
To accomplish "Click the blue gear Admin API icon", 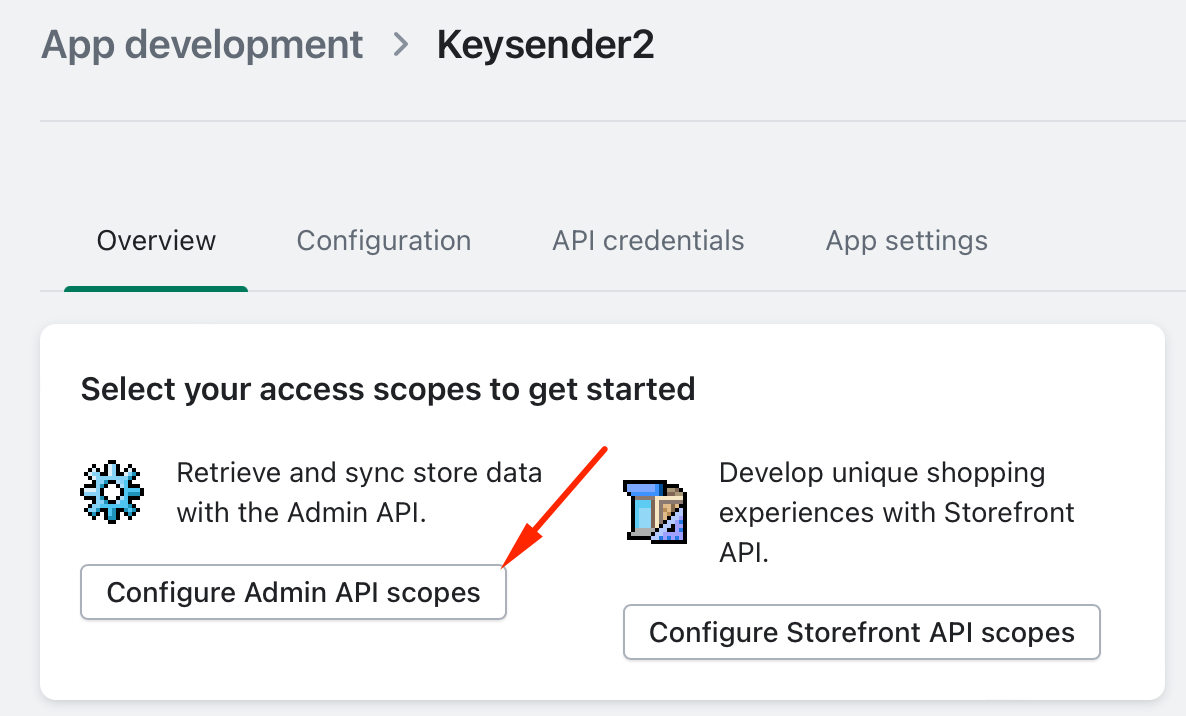I will point(112,491).
